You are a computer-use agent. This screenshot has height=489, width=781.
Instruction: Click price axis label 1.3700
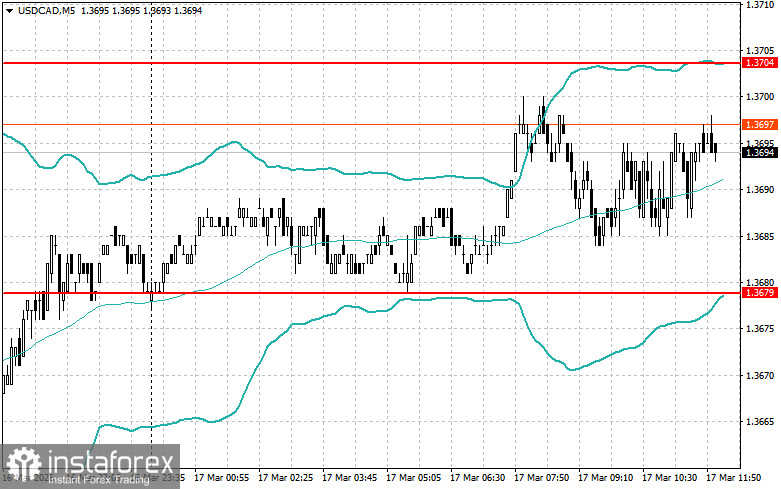tap(760, 97)
